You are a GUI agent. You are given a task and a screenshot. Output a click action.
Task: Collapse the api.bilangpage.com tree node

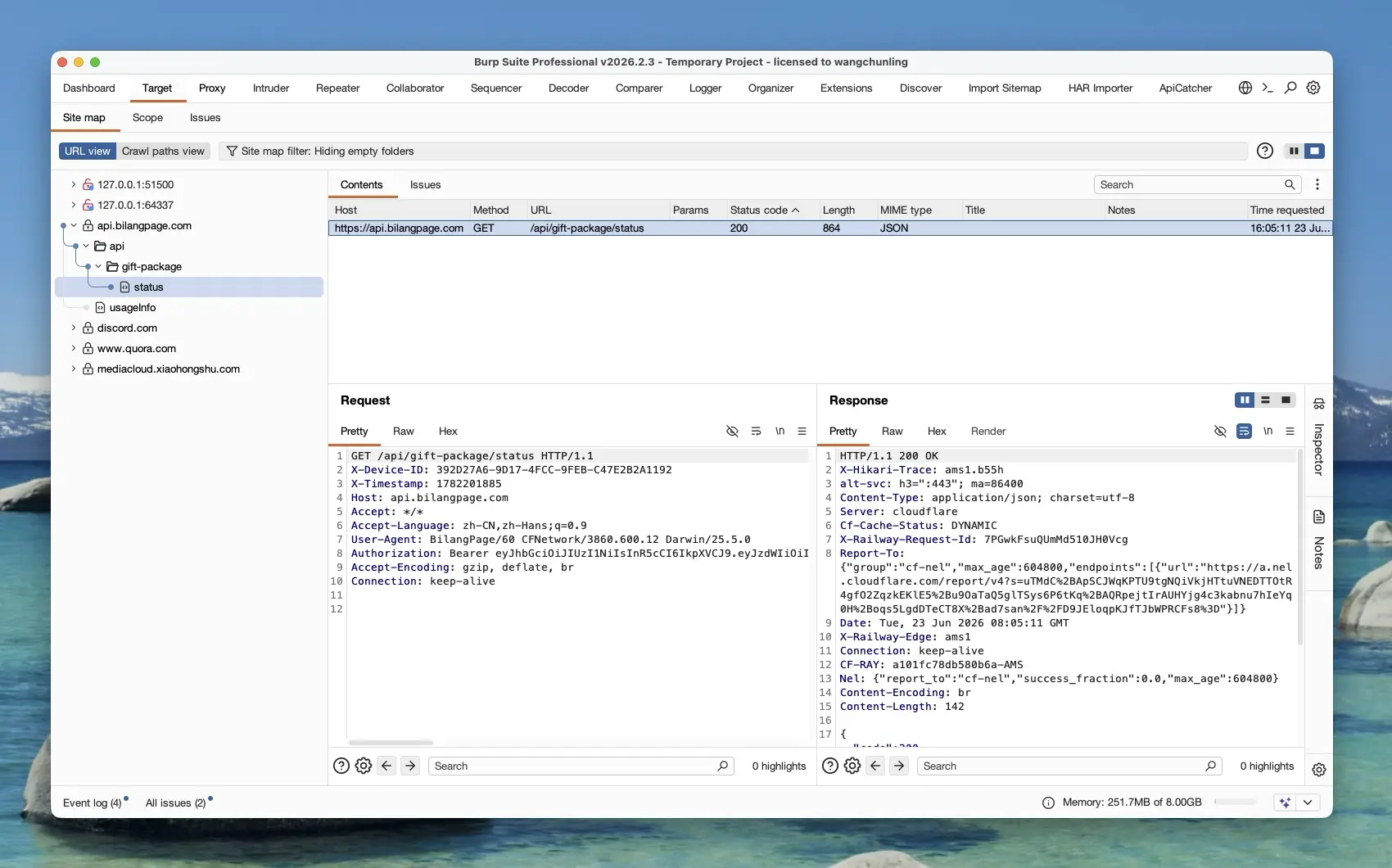pos(73,225)
